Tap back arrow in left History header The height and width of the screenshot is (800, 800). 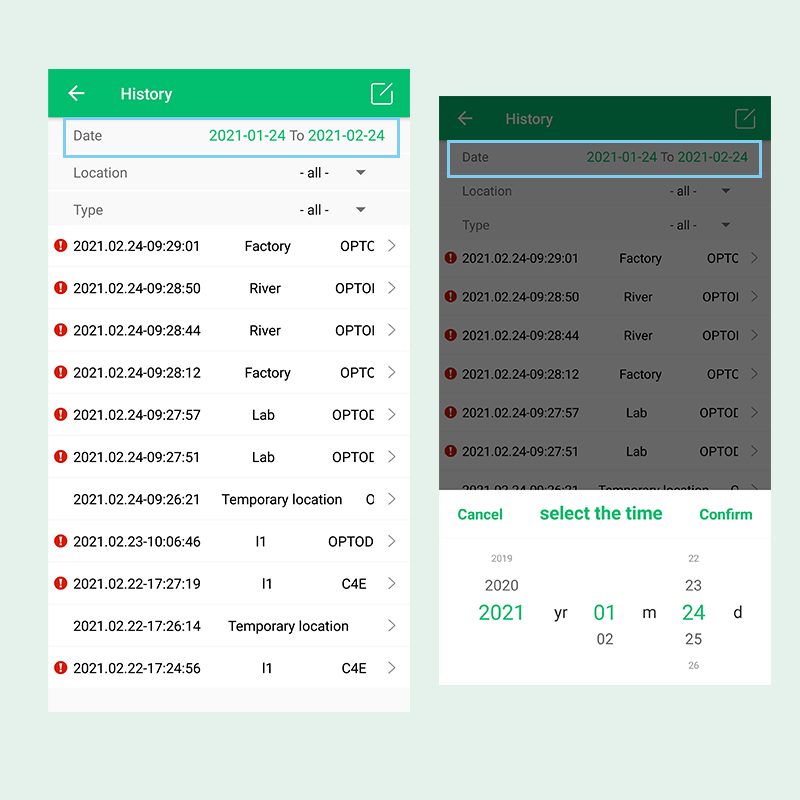click(76, 94)
